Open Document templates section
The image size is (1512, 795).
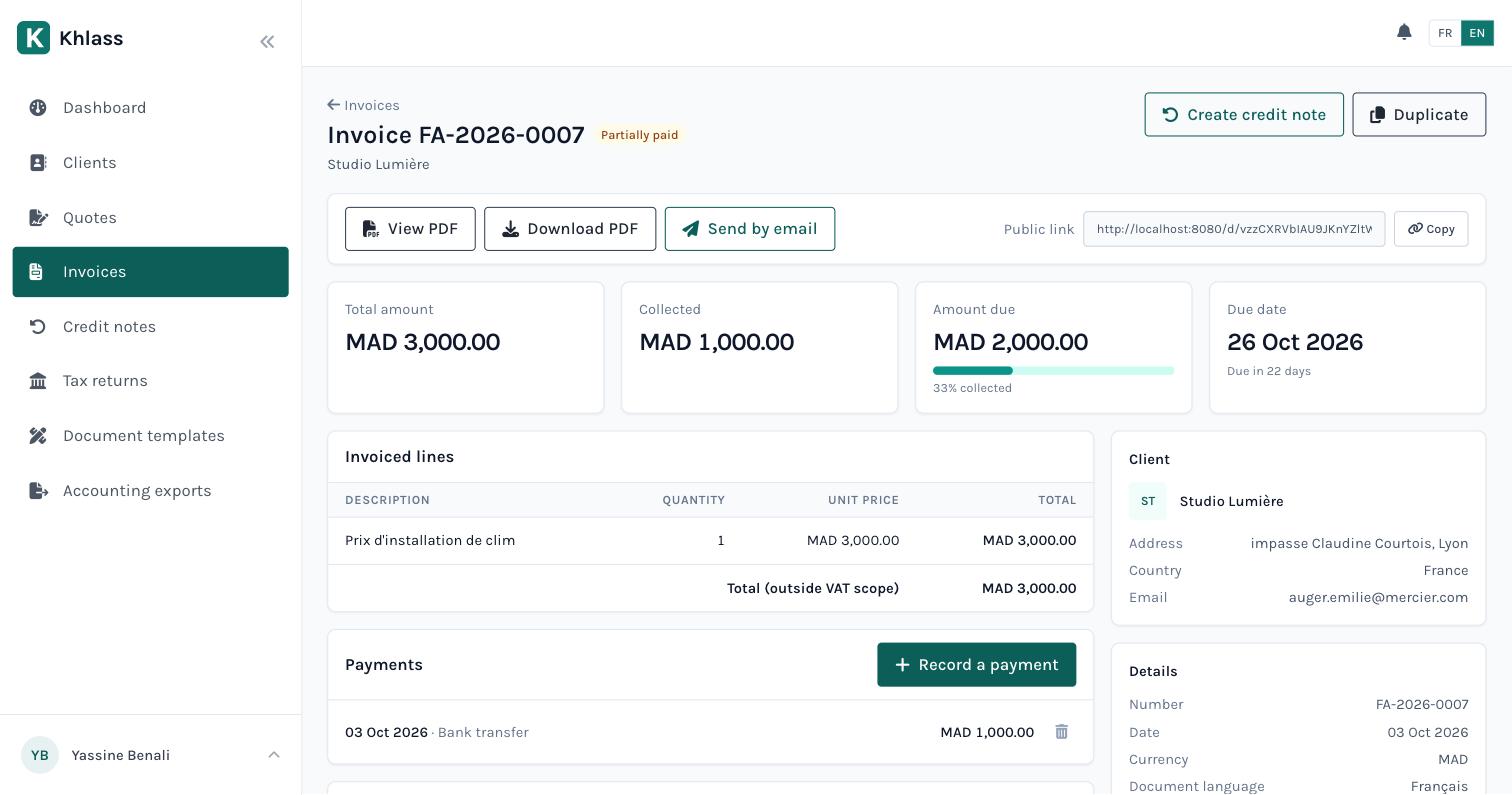[x=150, y=436]
